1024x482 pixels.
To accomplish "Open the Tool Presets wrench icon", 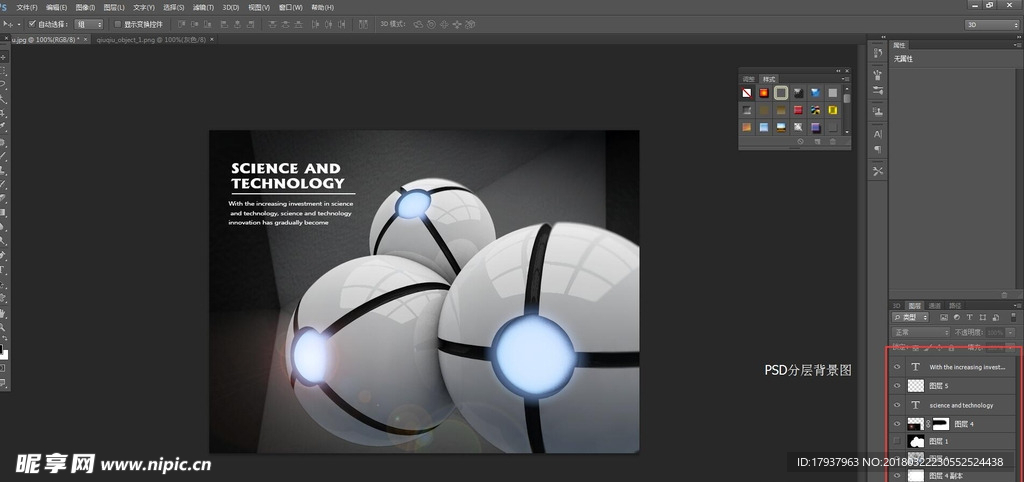I will [x=877, y=171].
